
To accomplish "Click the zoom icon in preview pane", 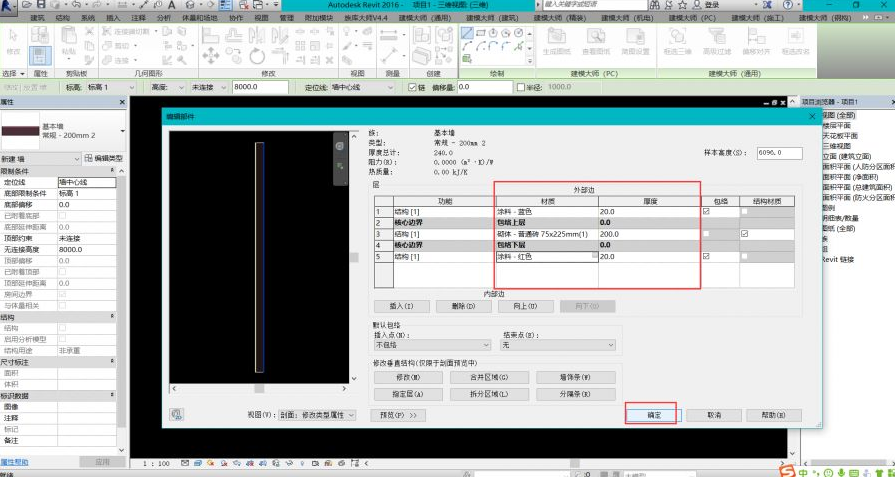I will (339, 165).
